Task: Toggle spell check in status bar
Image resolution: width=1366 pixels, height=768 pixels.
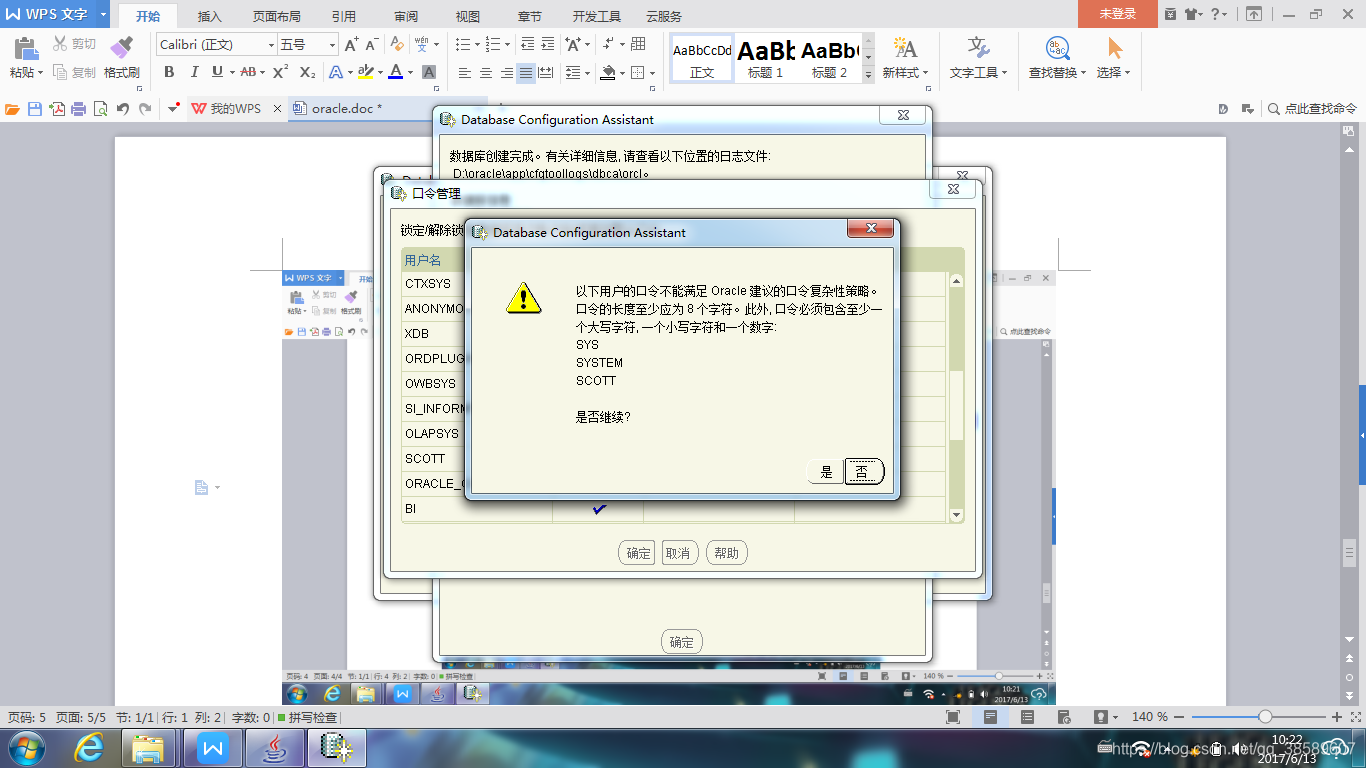Action: pyautogui.click(x=309, y=717)
